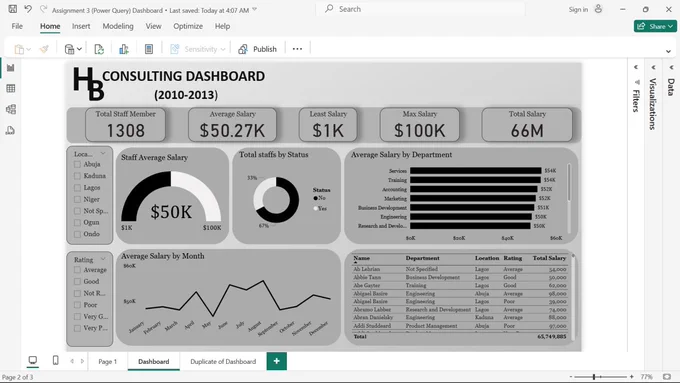
Task: Open the file name dropdown arrow in title
Action: pyautogui.click(x=255, y=9)
